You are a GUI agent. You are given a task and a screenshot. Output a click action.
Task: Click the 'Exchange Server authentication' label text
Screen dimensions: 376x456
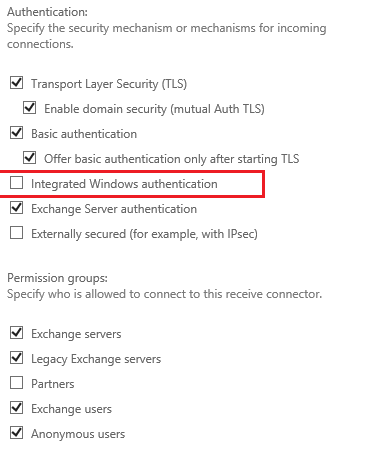(114, 209)
